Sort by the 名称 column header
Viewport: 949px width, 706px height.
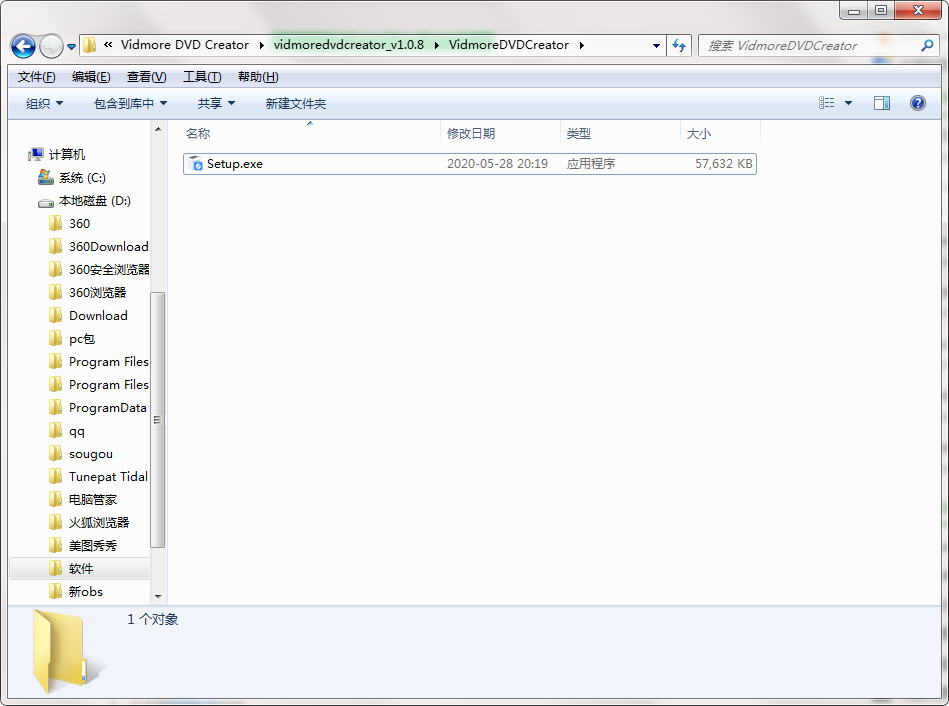pos(198,134)
